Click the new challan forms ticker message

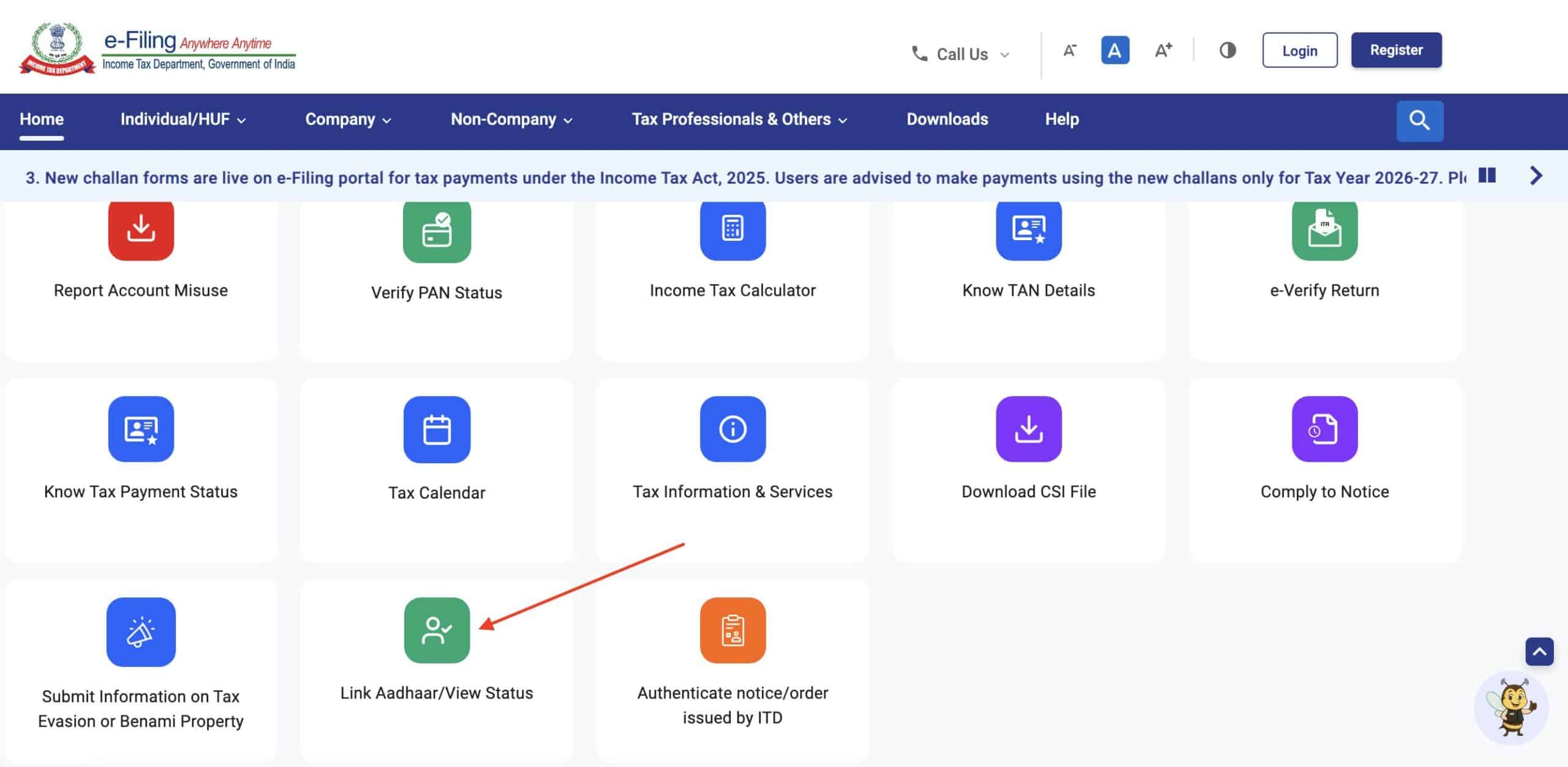click(x=745, y=178)
